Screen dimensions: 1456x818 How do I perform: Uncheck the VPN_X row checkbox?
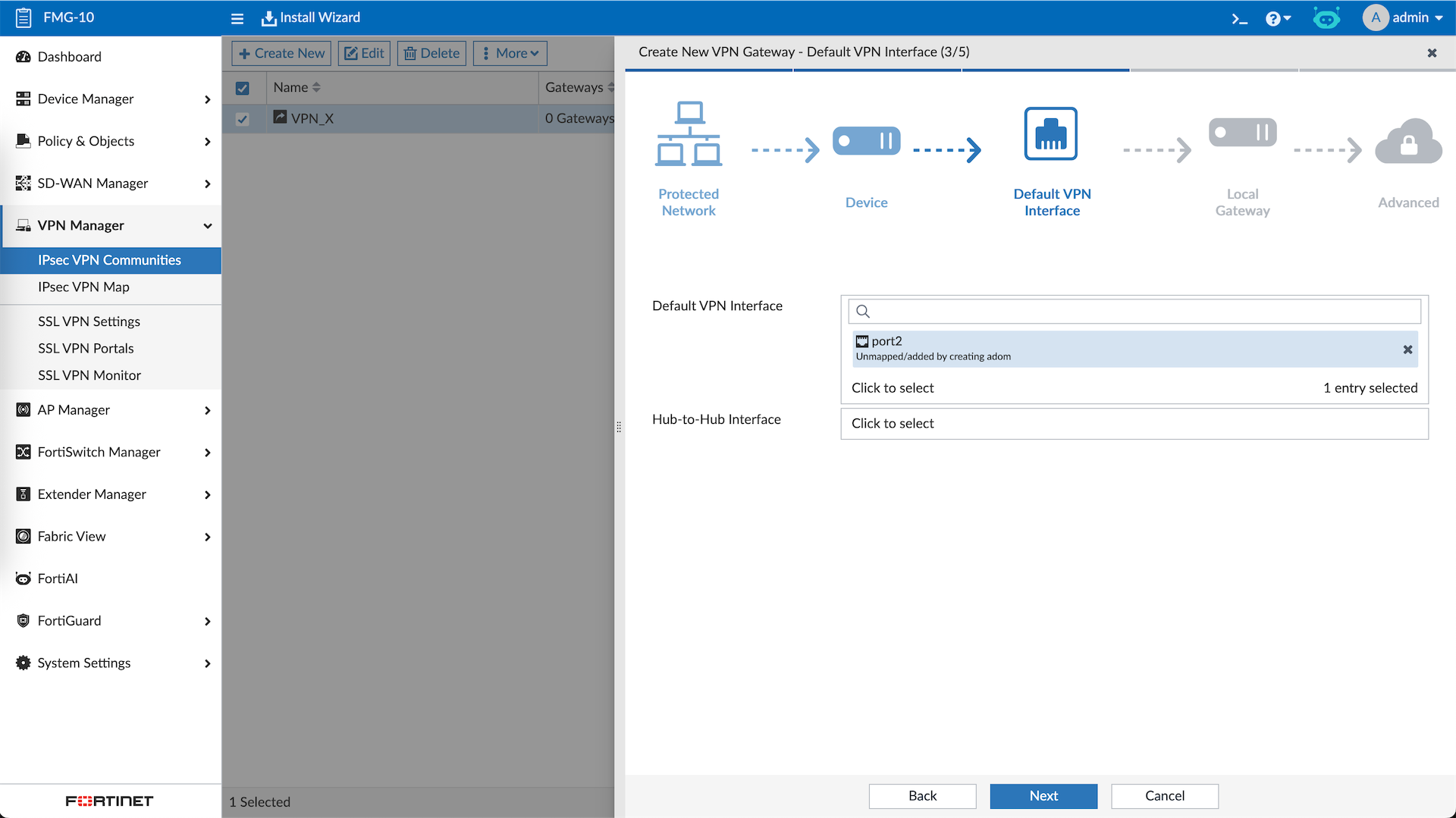pos(243,119)
